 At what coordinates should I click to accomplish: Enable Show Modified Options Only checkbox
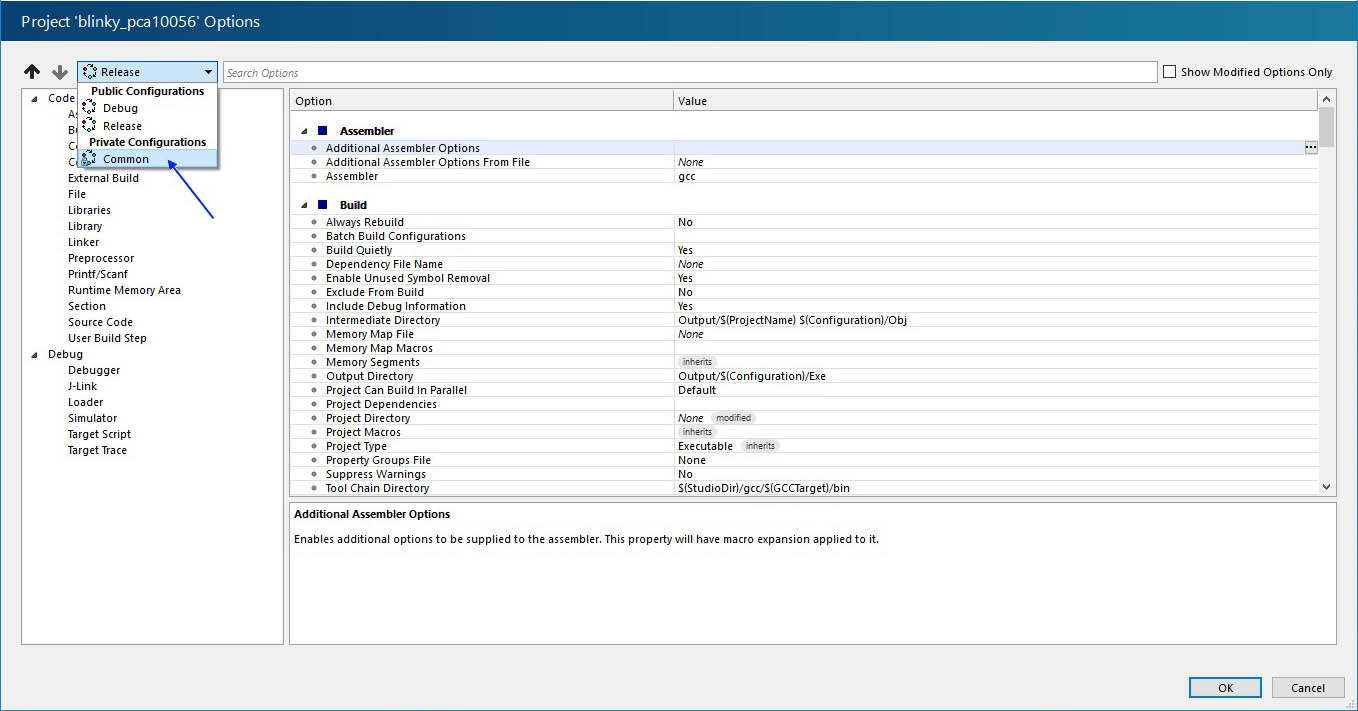[x=1169, y=72]
